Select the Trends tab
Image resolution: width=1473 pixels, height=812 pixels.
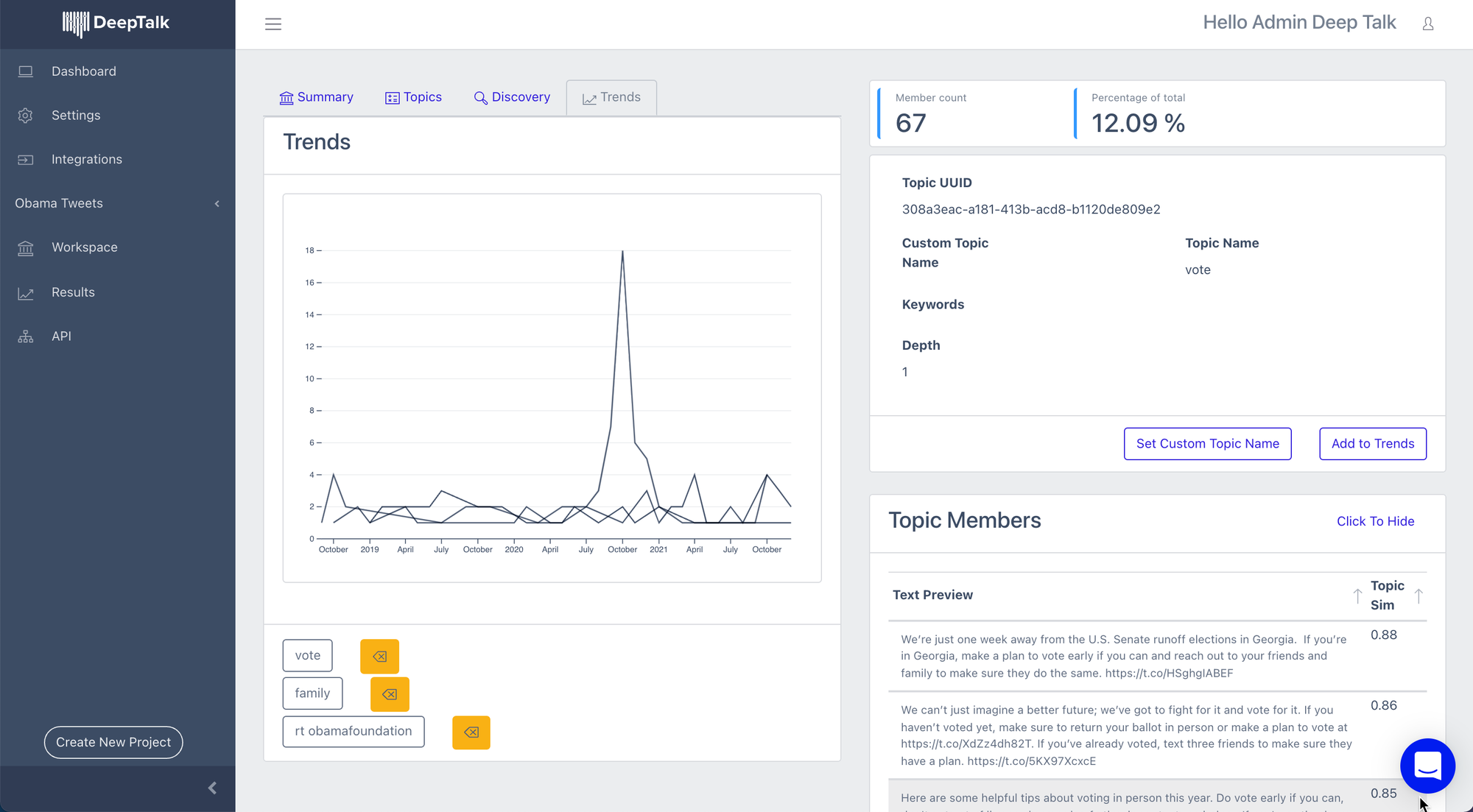coord(611,97)
